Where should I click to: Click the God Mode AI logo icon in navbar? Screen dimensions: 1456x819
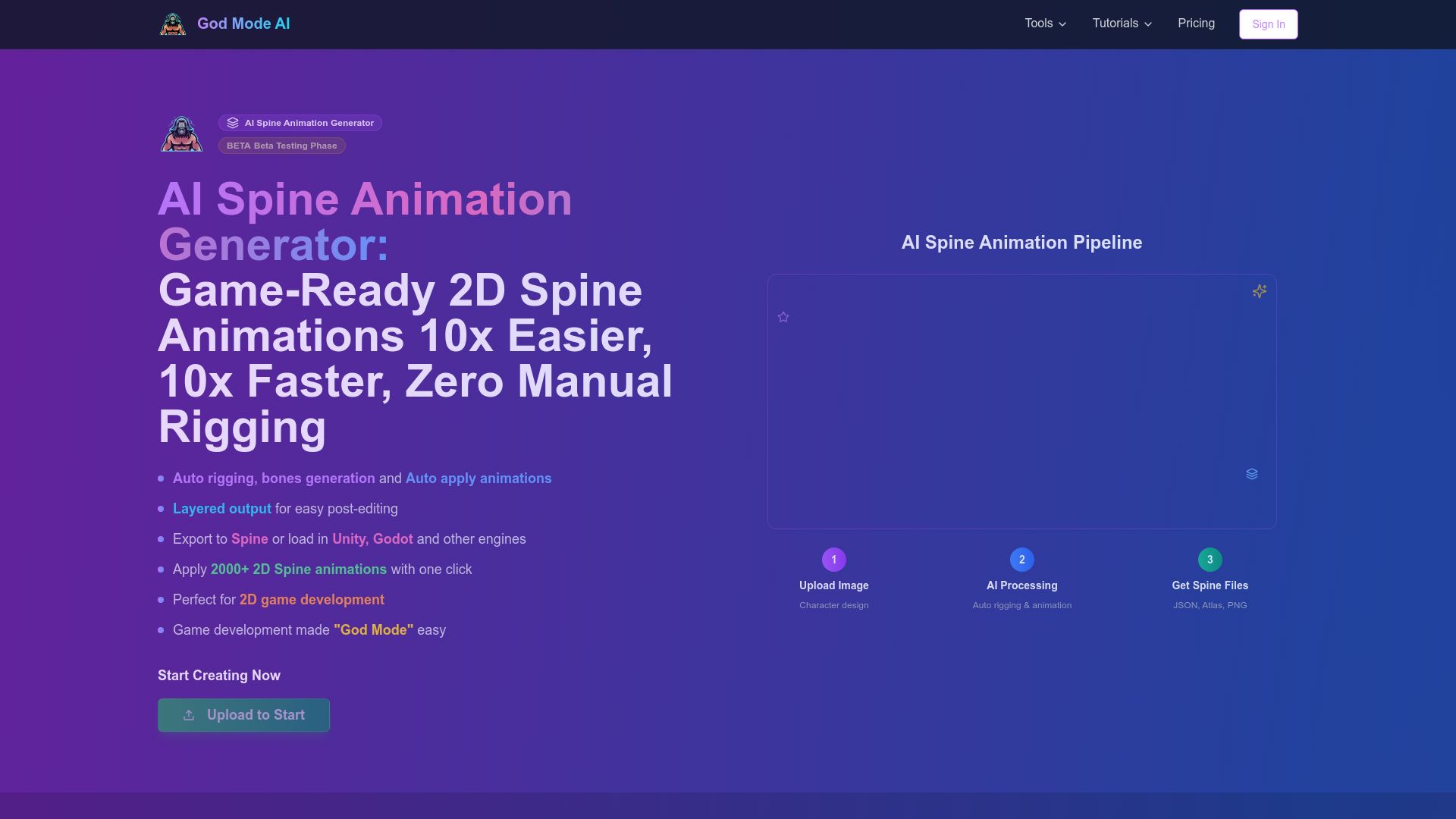pos(173,24)
